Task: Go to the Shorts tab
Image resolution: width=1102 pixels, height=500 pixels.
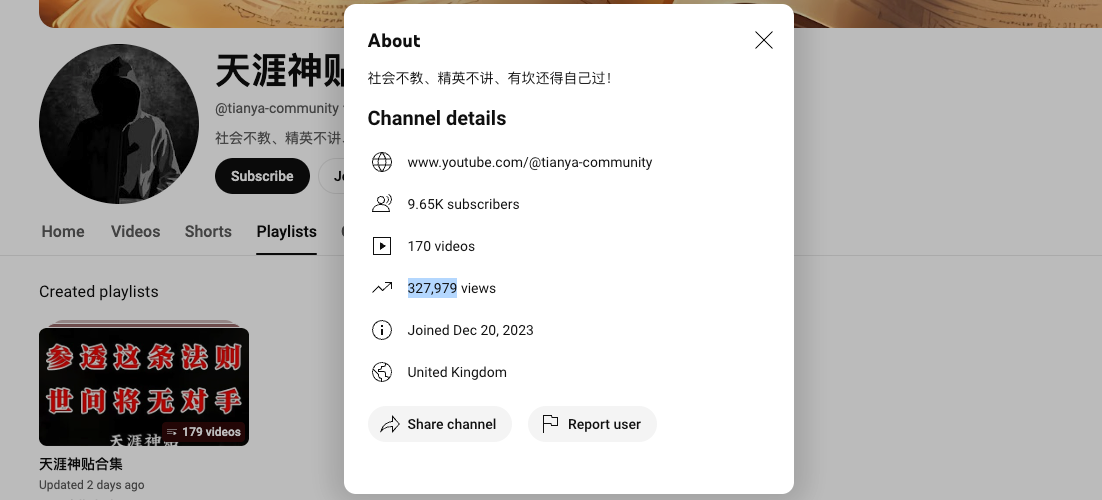Action: click(x=208, y=231)
